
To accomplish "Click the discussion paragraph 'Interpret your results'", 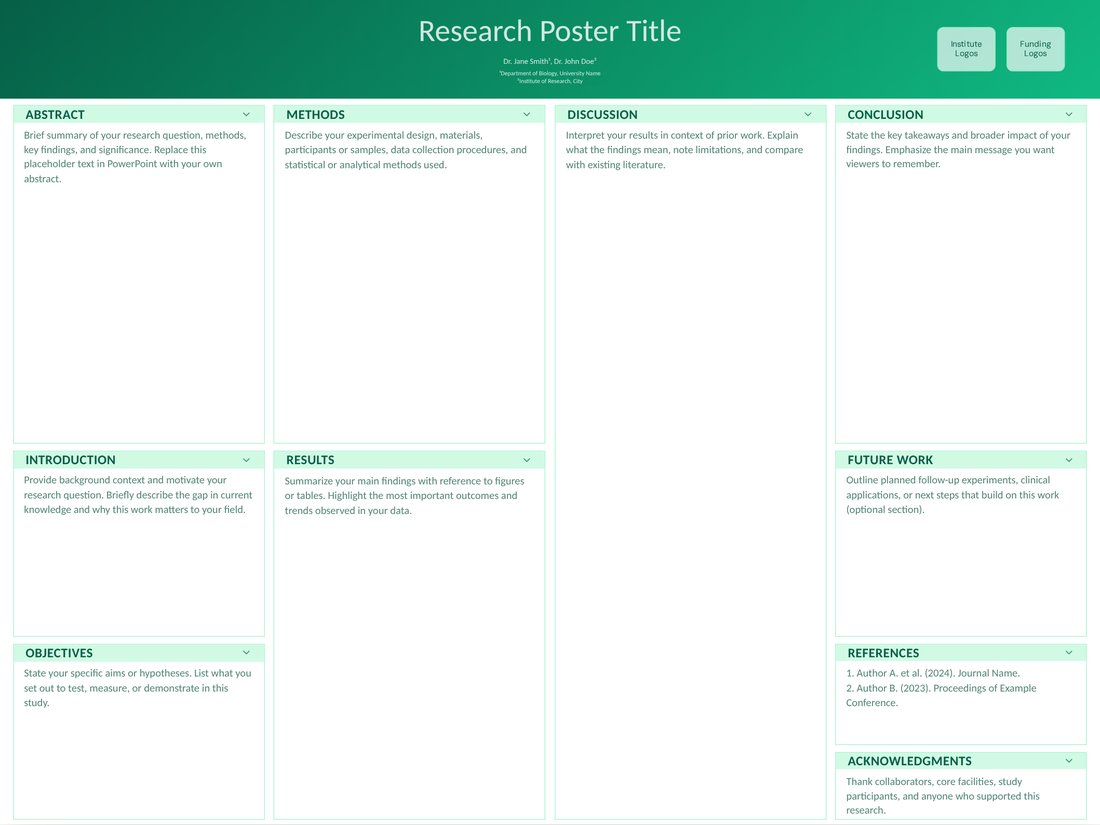I will pyautogui.click(x=684, y=150).
